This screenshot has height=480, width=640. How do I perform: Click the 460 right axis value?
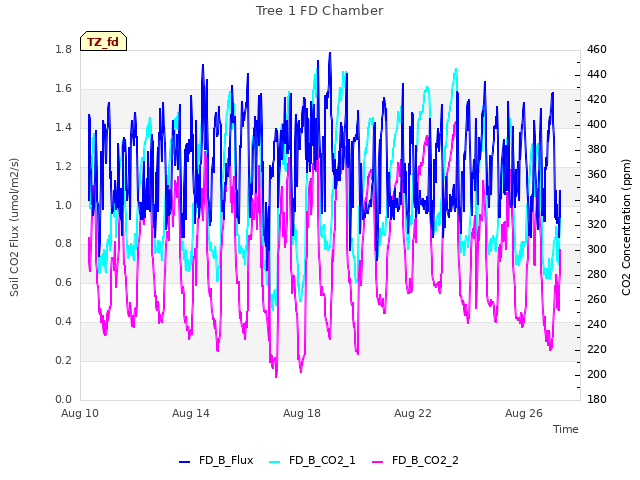click(x=597, y=49)
